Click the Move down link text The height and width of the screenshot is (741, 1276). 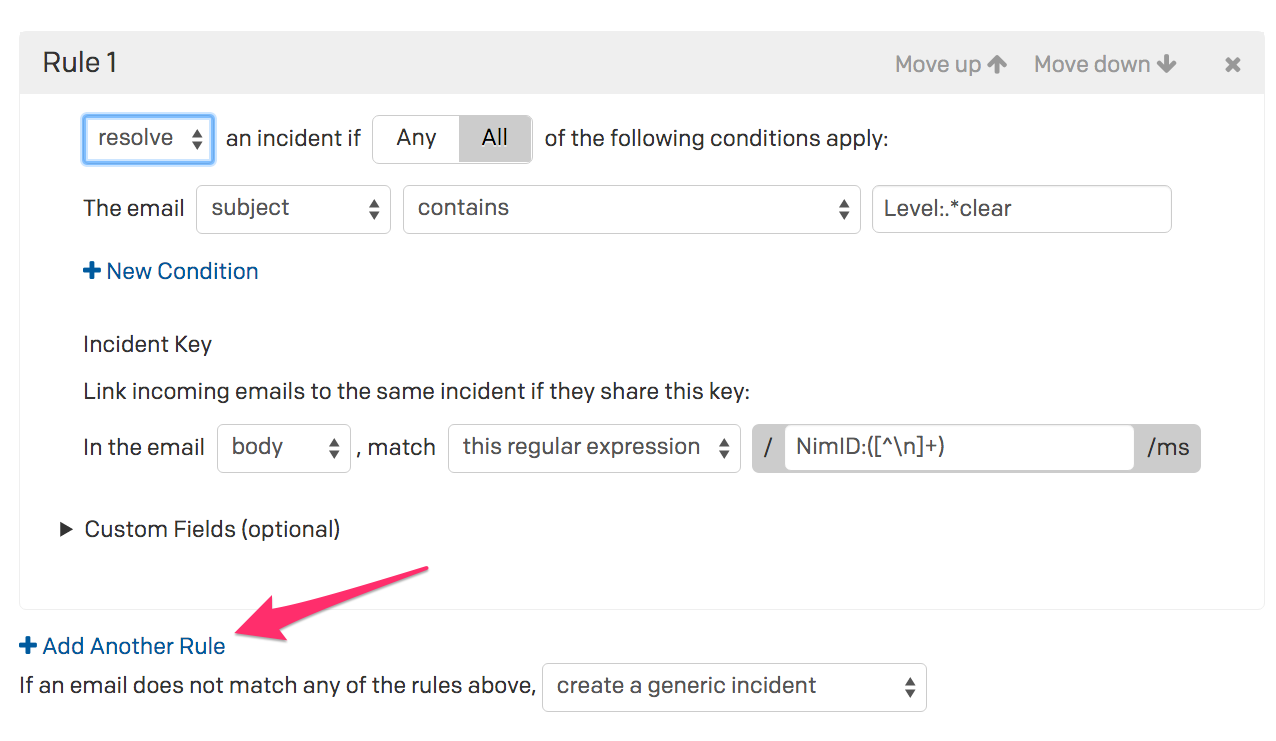1092,64
